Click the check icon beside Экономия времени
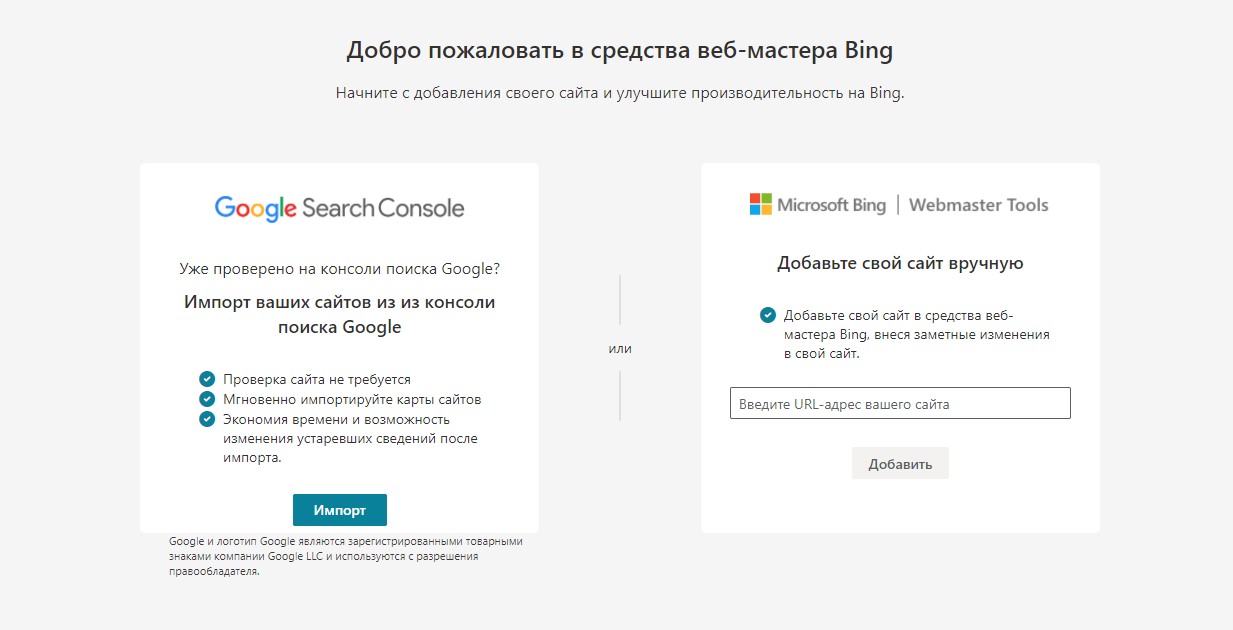1233x630 pixels. 207,418
